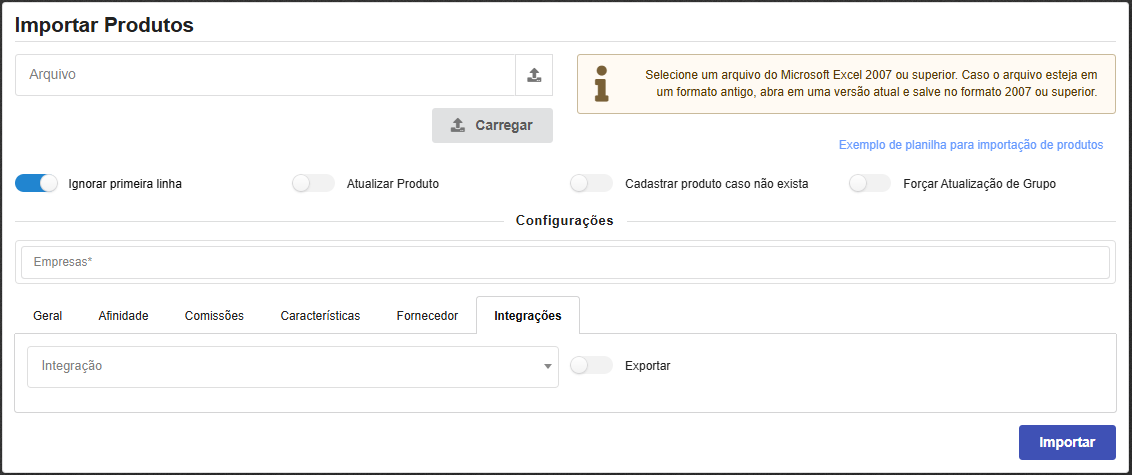Screen dimensions: 1132x475
Task: Click the Arquivo file input field
Action: 265,75
